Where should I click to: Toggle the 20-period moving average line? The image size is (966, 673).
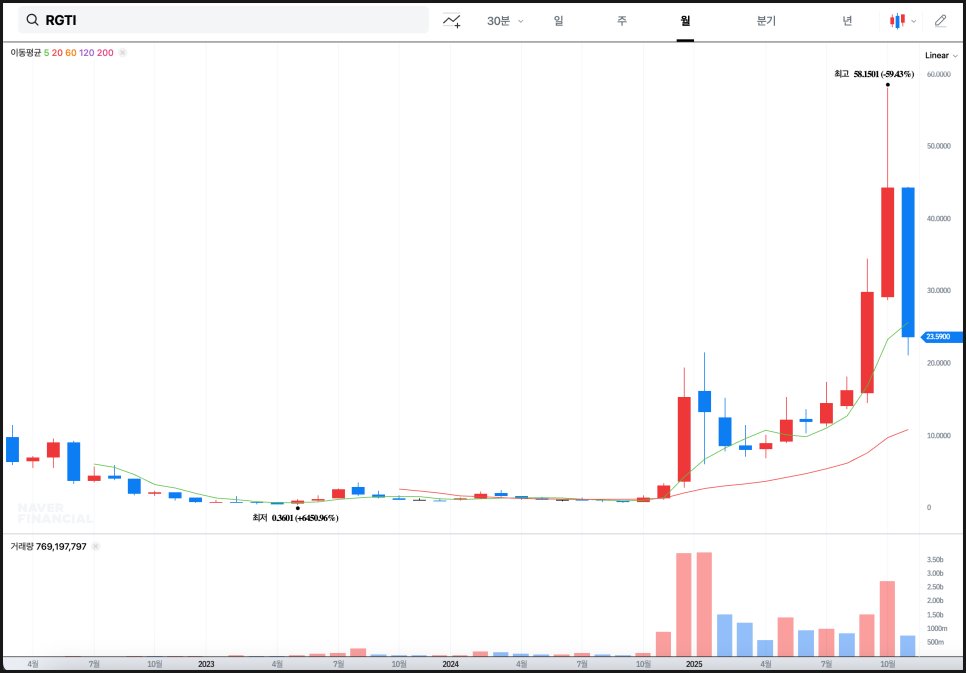[57, 52]
